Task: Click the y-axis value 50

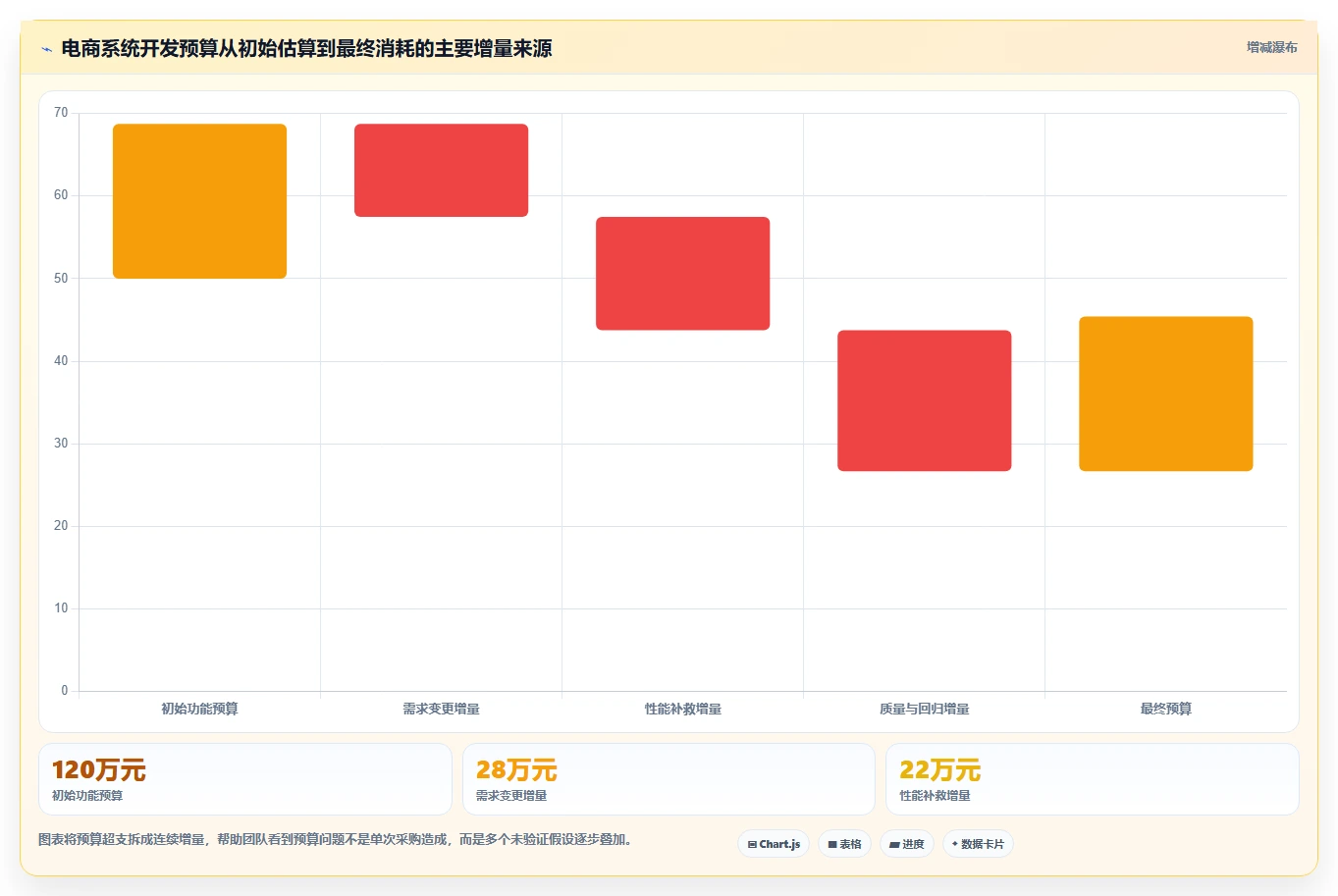Action: click(61, 278)
